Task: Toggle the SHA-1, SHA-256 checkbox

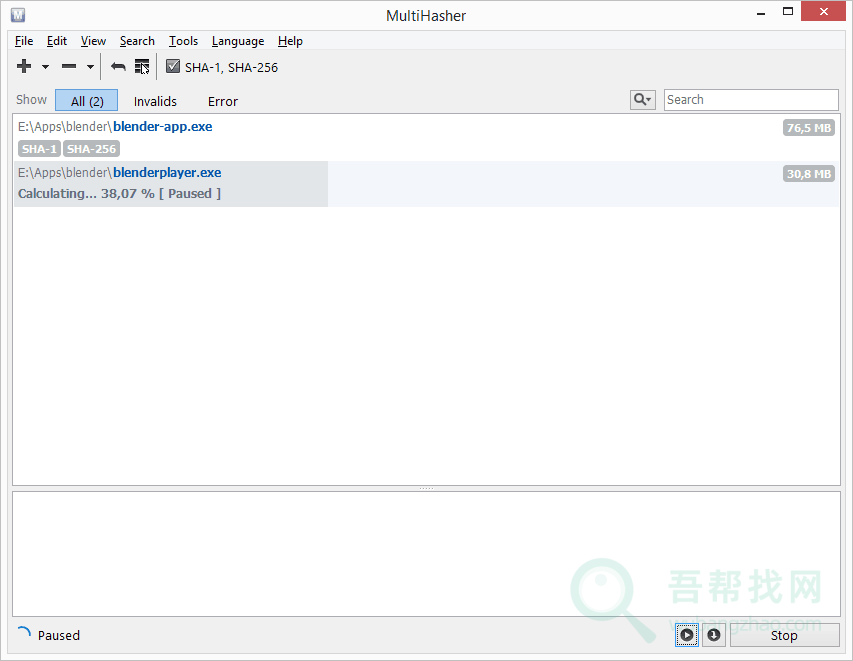Action: coord(173,67)
